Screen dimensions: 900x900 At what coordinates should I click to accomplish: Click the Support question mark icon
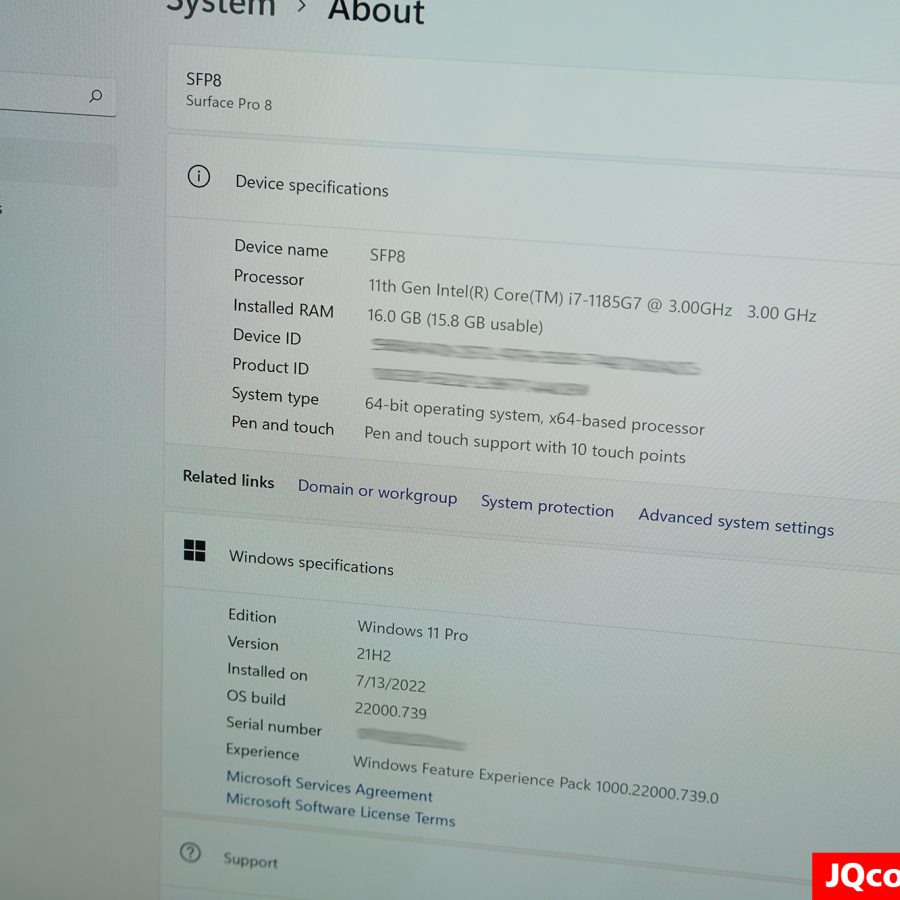click(190, 852)
